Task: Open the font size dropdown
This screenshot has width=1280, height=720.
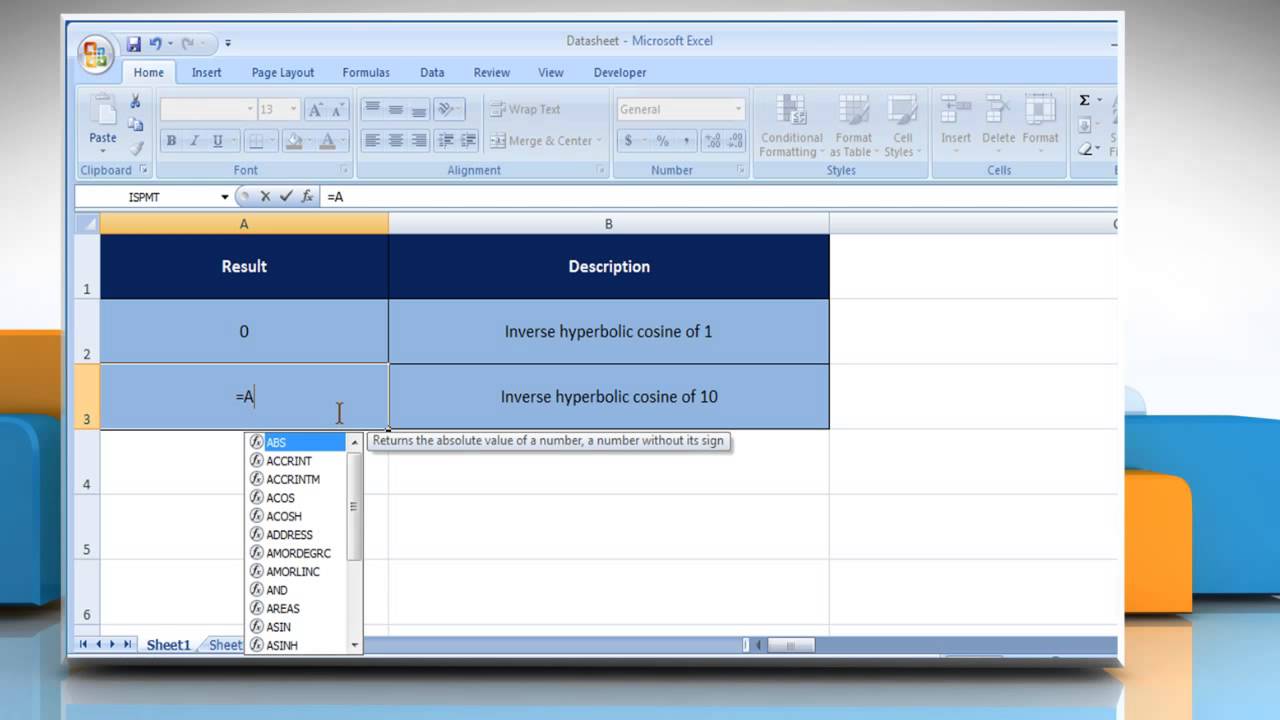Action: point(293,109)
